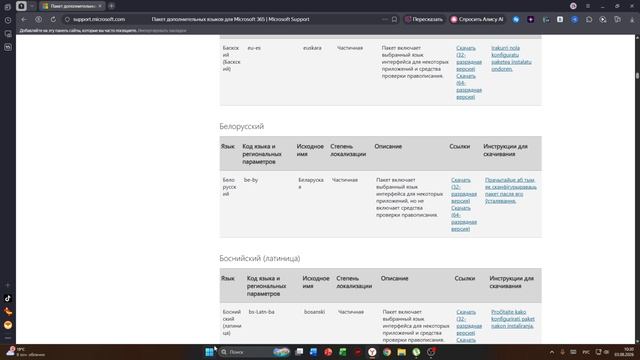Open the Windows Start button
The image size is (640, 360).
click(x=209, y=352)
